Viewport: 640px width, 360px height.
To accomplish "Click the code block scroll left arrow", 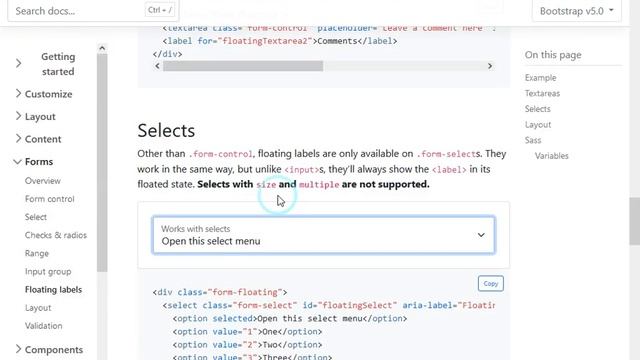I will (158, 66).
